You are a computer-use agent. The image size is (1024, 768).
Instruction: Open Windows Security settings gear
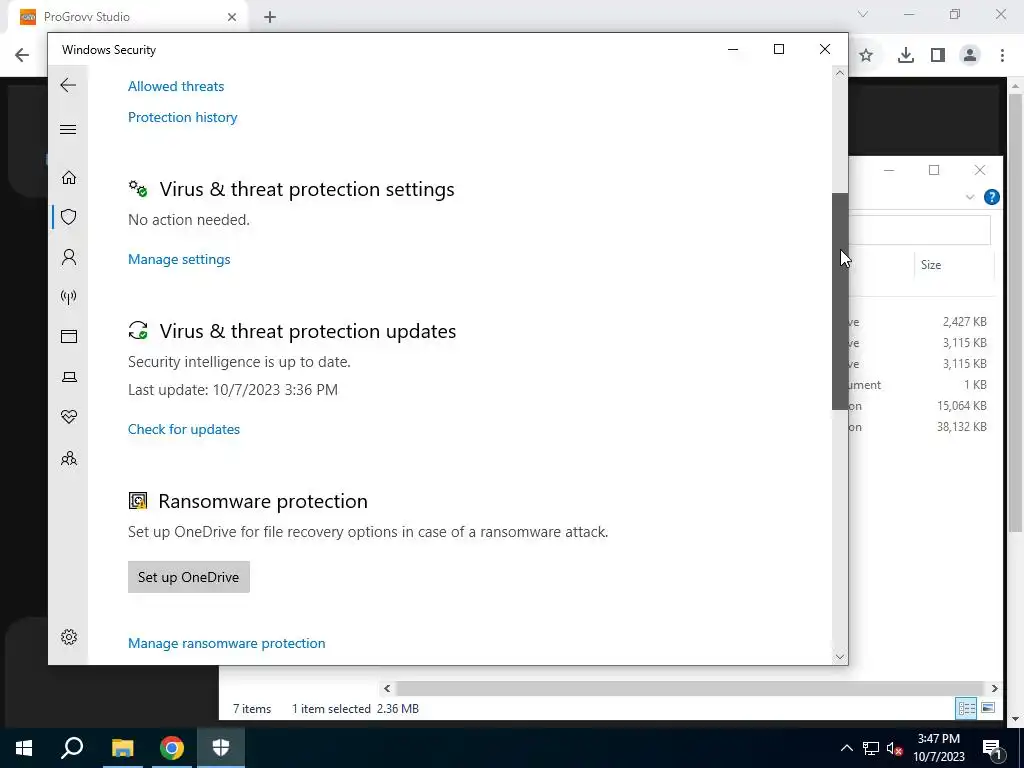tap(69, 637)
